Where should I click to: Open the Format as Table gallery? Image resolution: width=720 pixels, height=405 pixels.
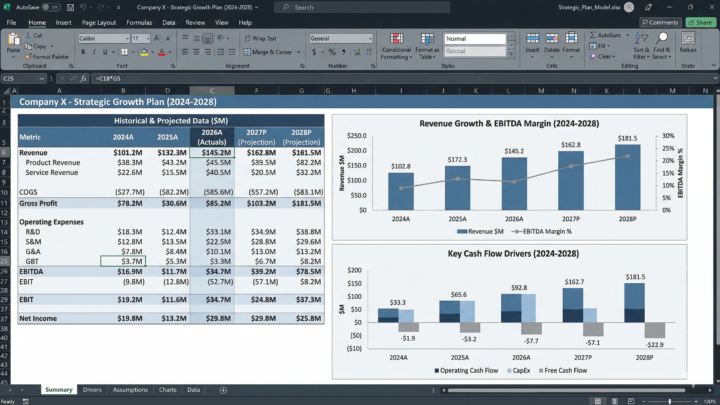[428, 39]
